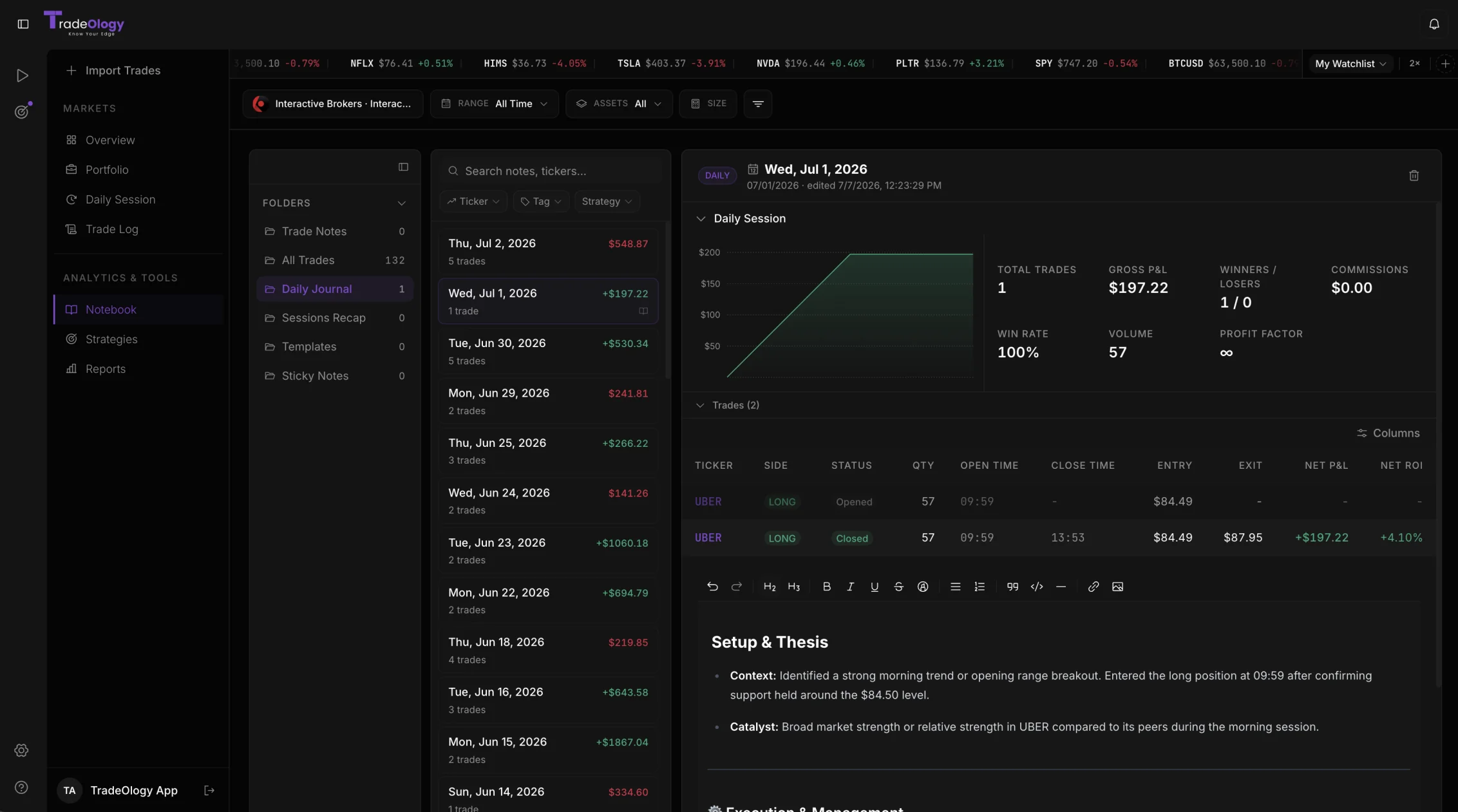The height and width of the screenshot is (812, 1458).
Task: Apply H3 heading format
Action: 793,587
